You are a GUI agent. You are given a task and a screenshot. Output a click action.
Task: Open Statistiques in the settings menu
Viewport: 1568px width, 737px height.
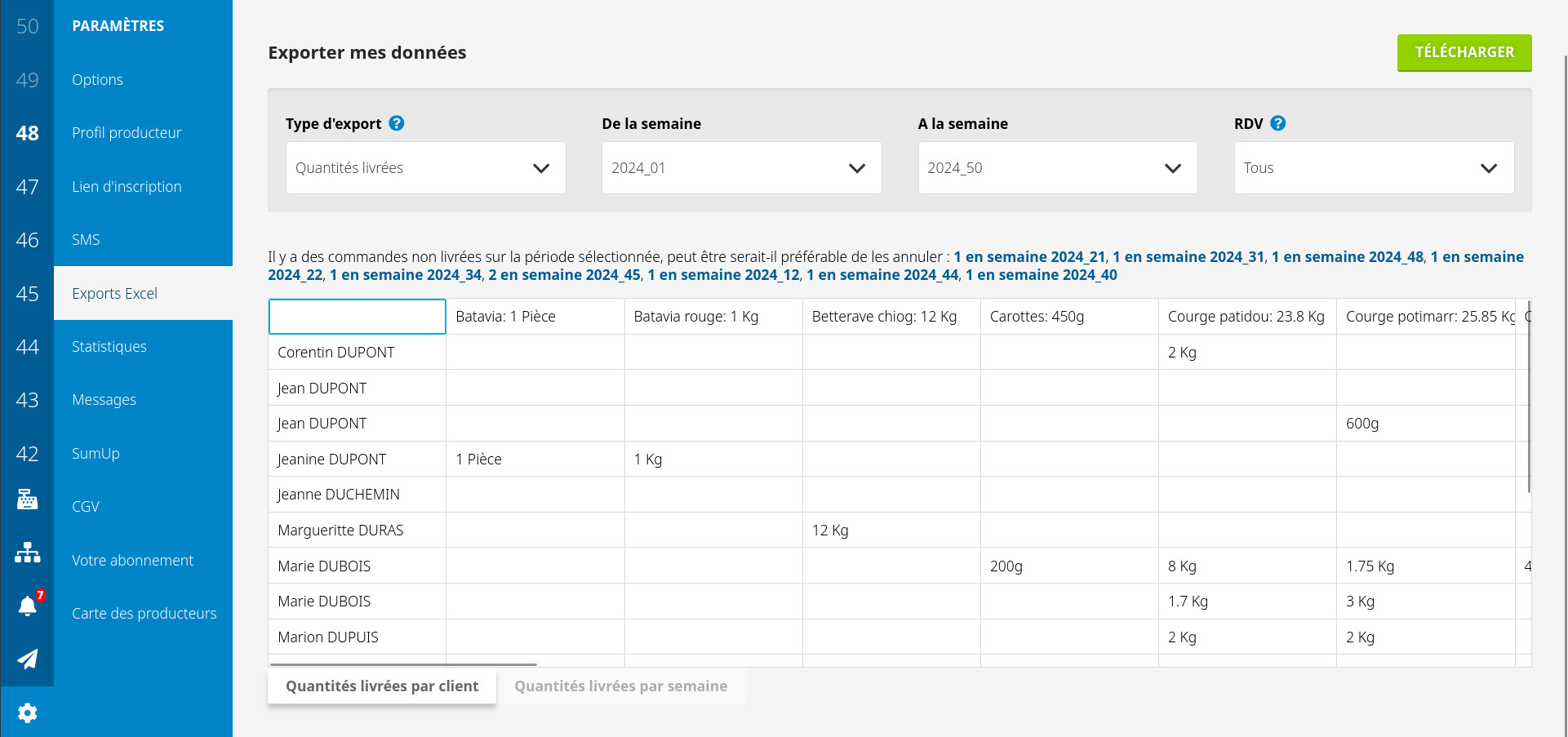[109, 347]
